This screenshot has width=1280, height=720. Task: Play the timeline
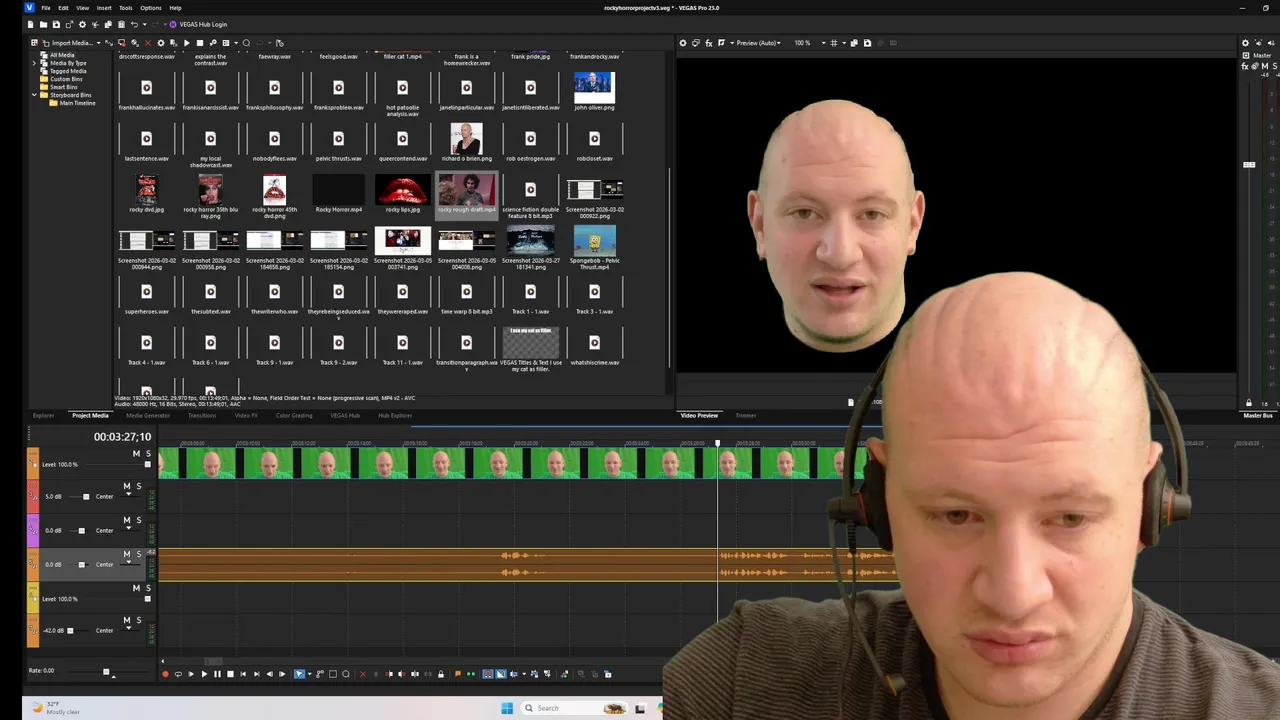coord(204,674)
